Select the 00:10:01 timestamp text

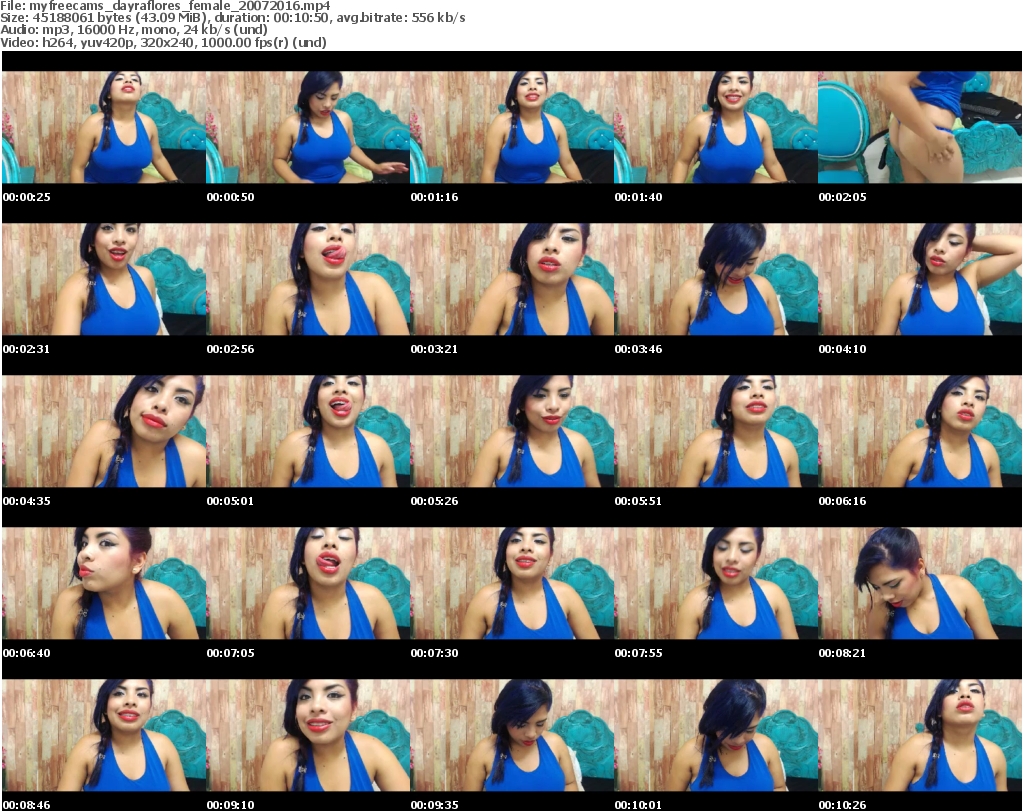tap(639, 805)
